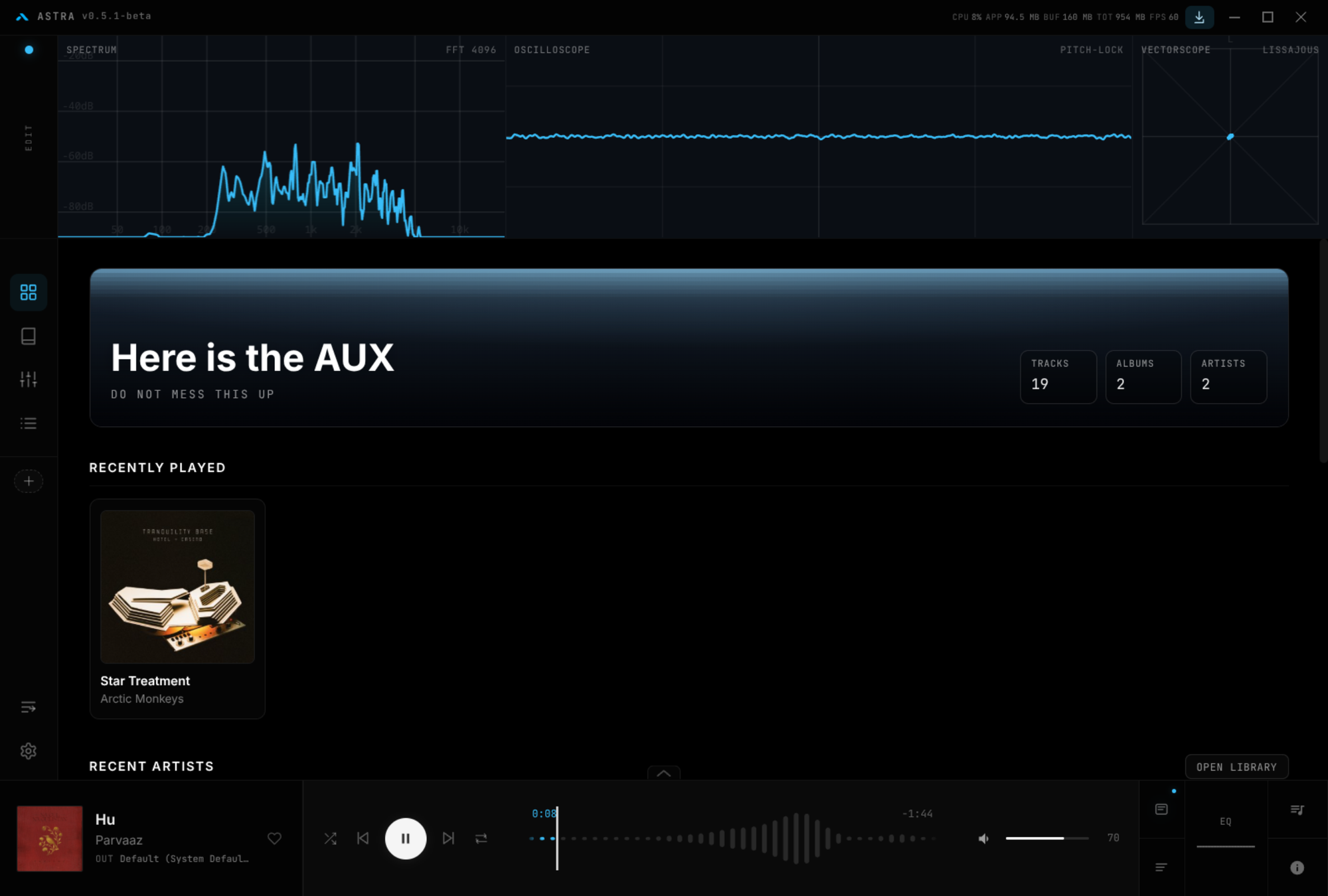This screenshot has height=896, width=1328.
Task: Adjust the volume slider
Action: click(1047, 839)
